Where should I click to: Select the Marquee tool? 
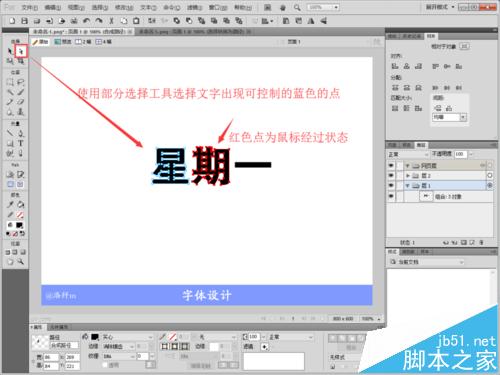pyautogui.click(x=10, y=82)
